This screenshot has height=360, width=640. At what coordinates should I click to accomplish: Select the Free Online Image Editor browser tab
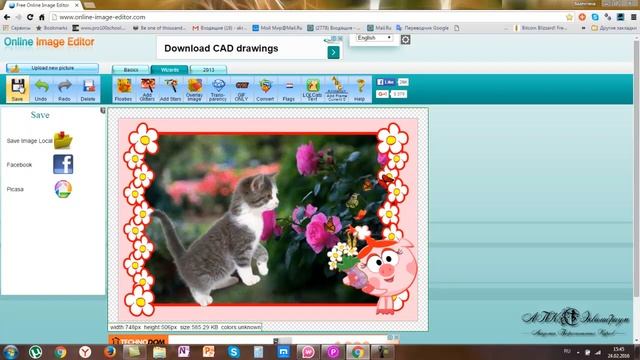coord(42,5)
